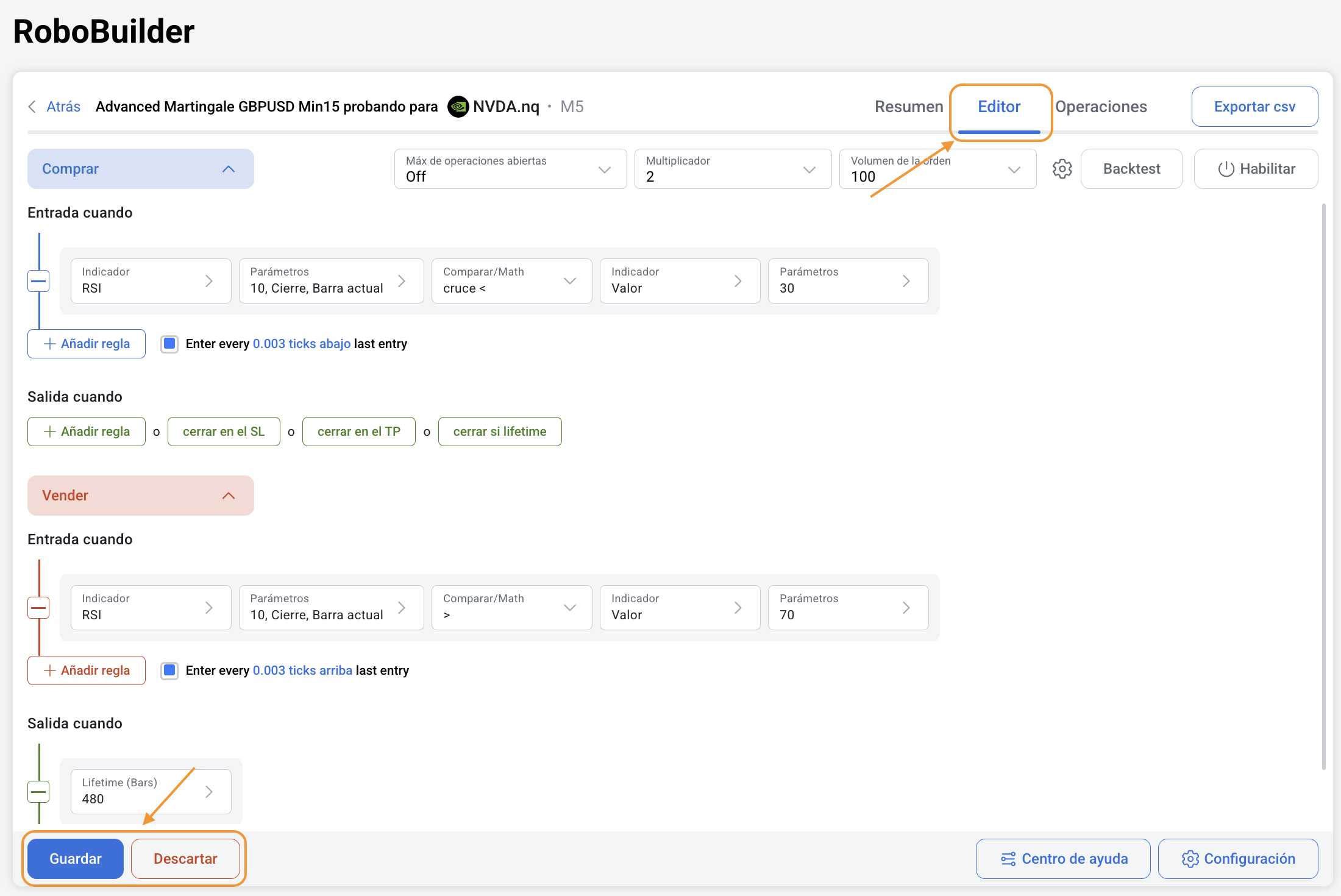Open the Multiplicador dropdown

[x=733, y=169]
